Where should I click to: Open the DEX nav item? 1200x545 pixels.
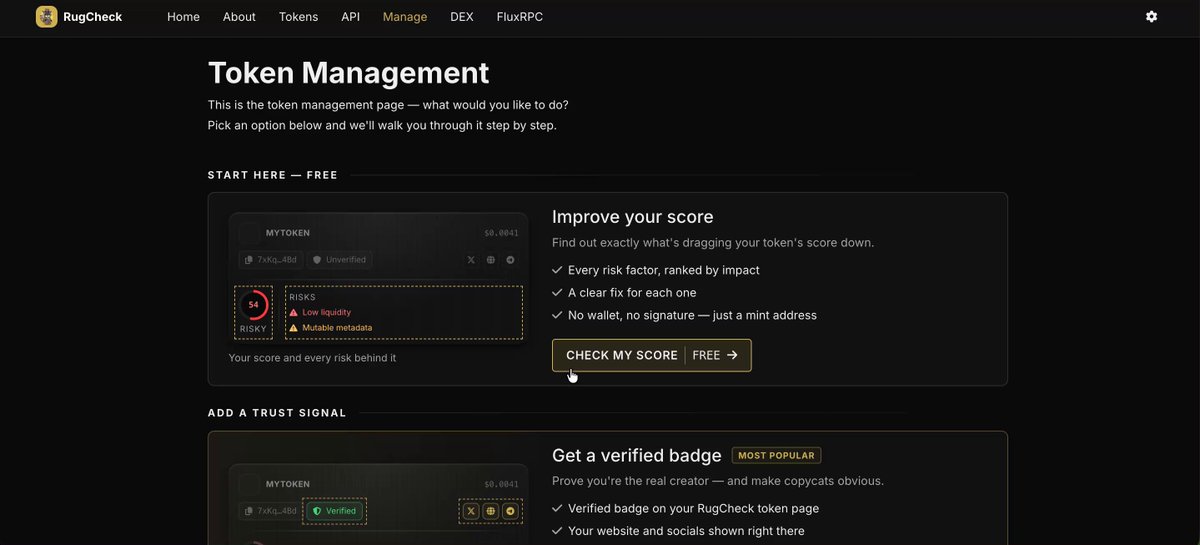(x=462, y=17)
